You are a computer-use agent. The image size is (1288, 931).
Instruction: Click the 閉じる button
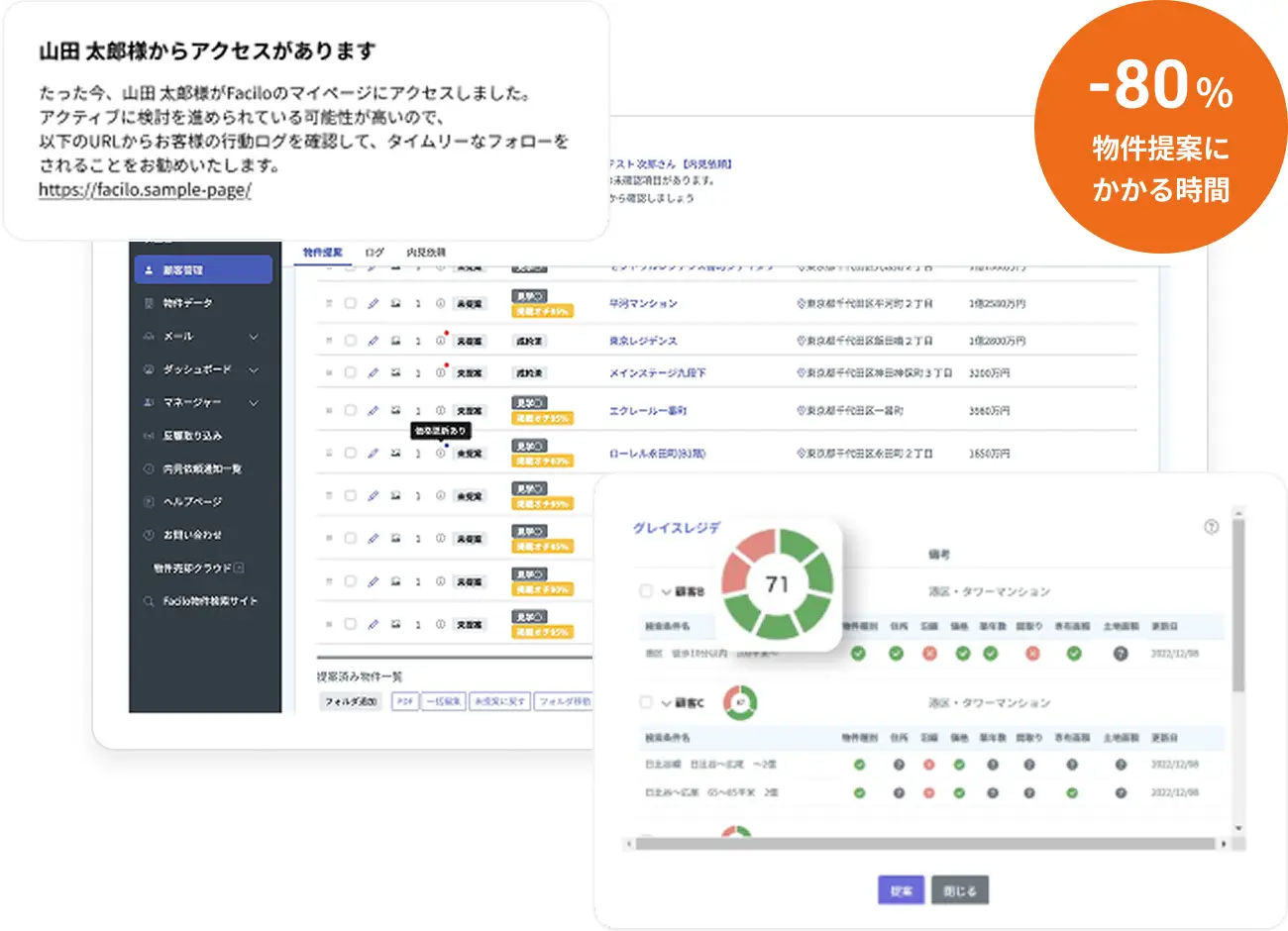tap(960, 890)
